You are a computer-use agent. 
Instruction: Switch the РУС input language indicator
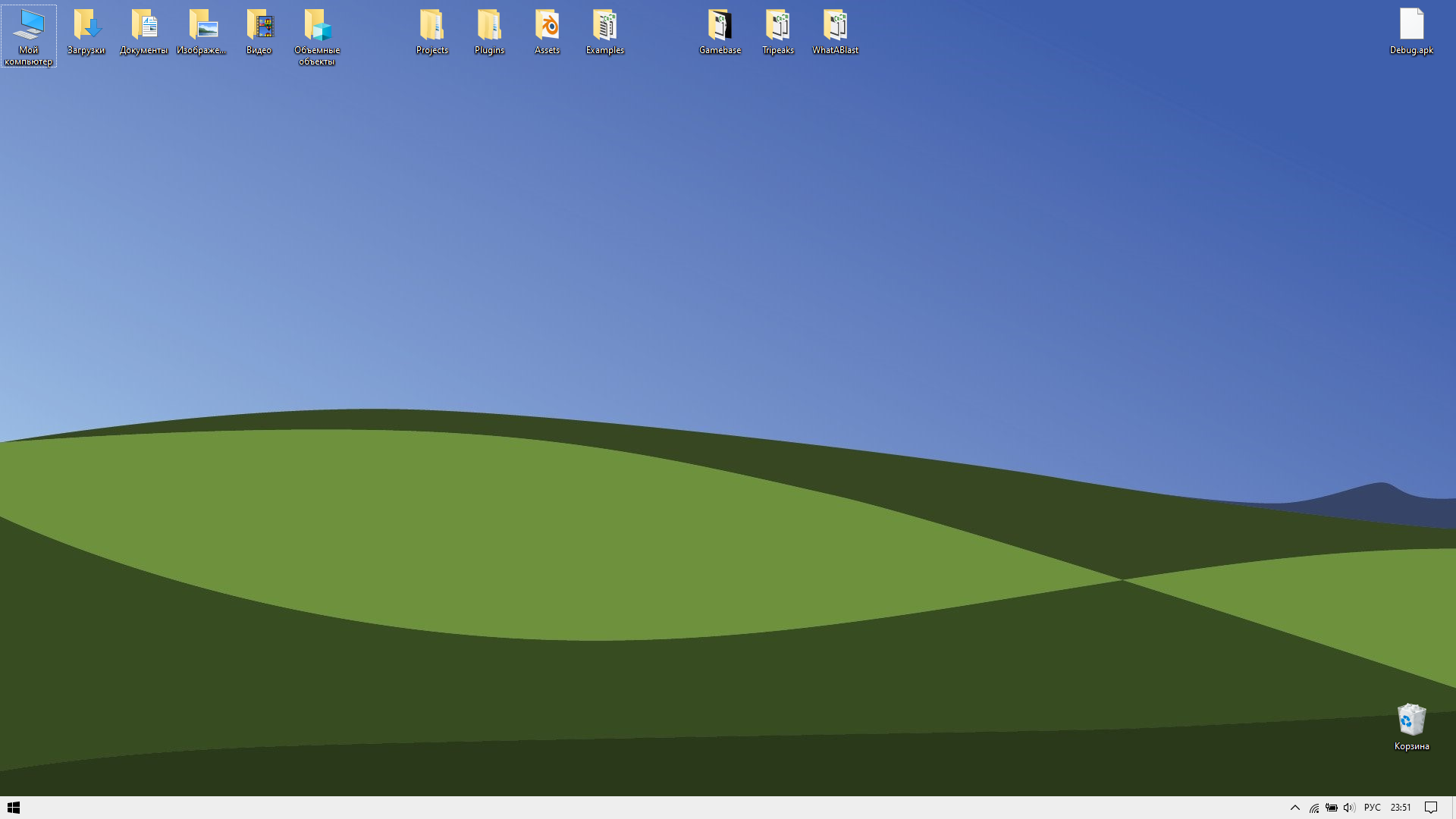tap(1373, 808)
